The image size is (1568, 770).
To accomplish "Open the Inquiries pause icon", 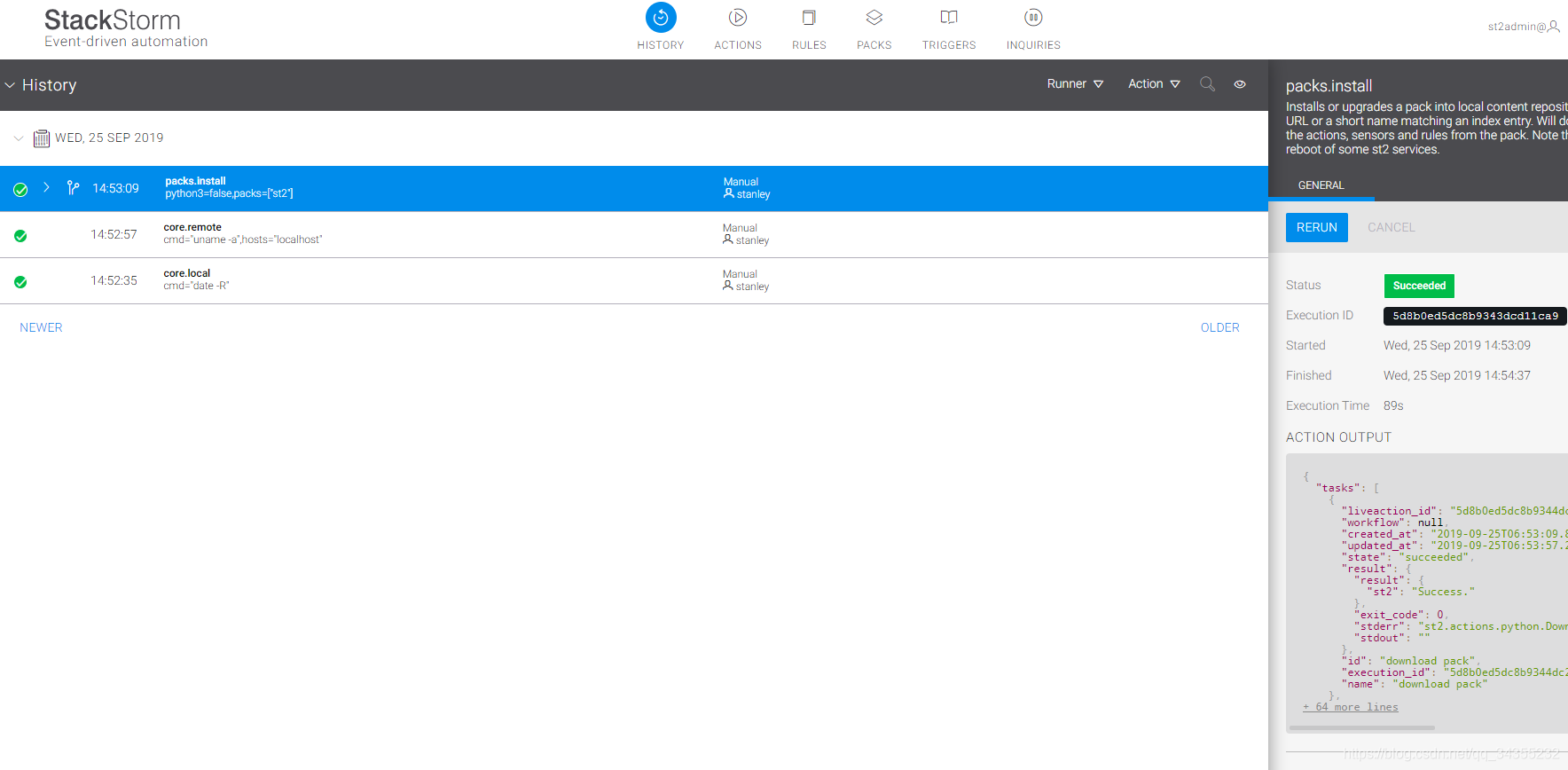I will pyautogui.click(x=1033, y=18).
